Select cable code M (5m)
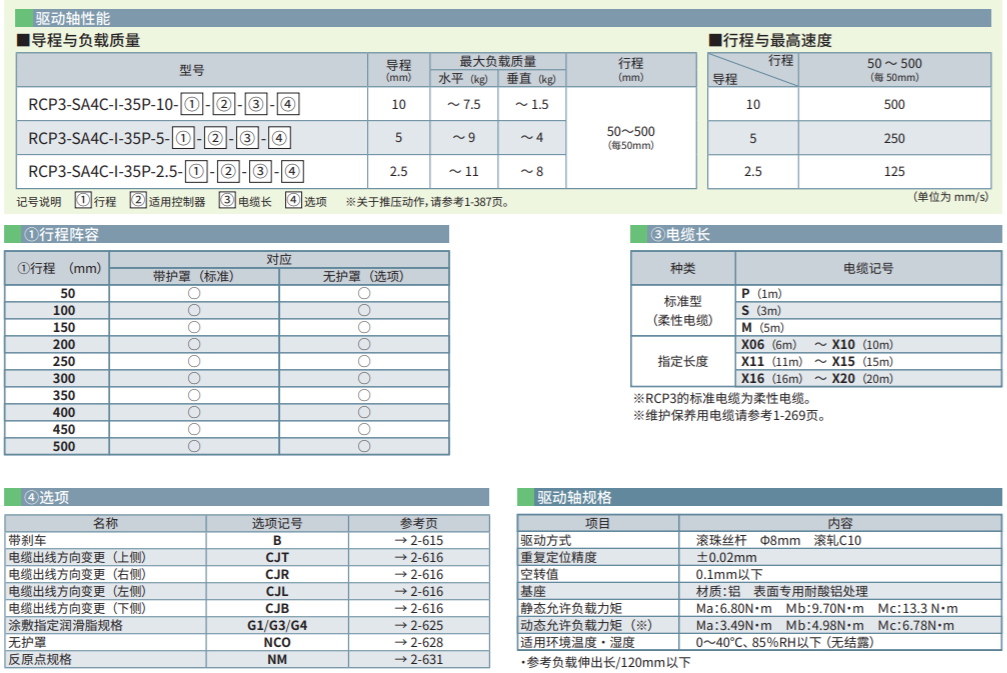This screenshot has height=673, width=1007. [763, 328]
